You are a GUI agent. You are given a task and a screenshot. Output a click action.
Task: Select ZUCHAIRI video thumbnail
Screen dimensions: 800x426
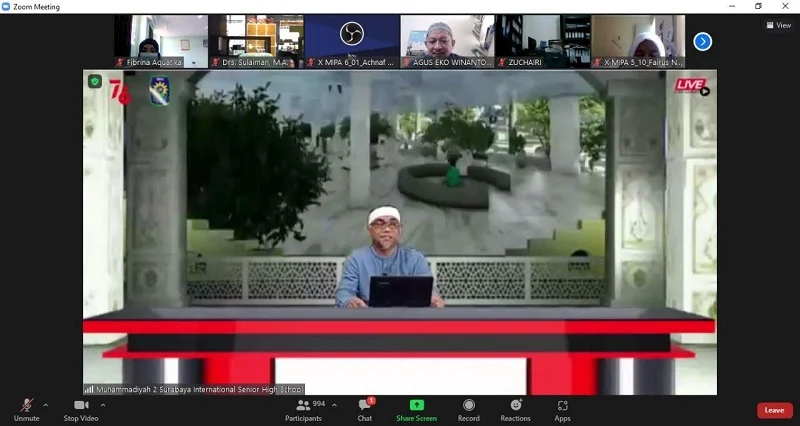[543, 41]
